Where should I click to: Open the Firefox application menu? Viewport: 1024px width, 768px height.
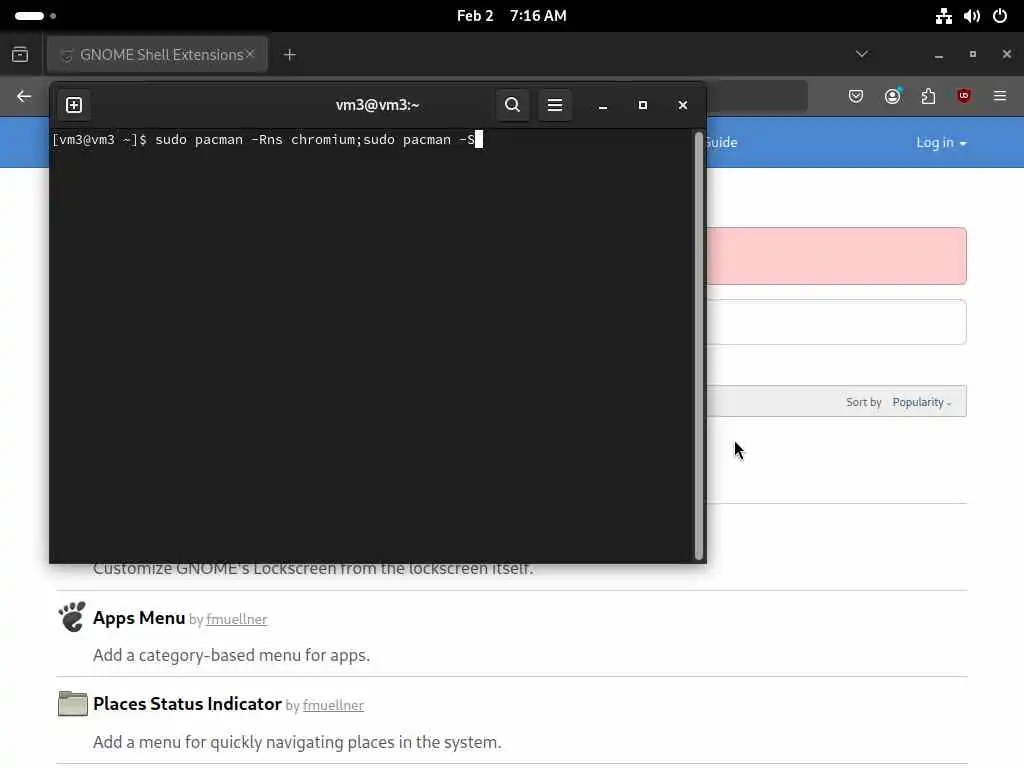[x=1000, y=97]
